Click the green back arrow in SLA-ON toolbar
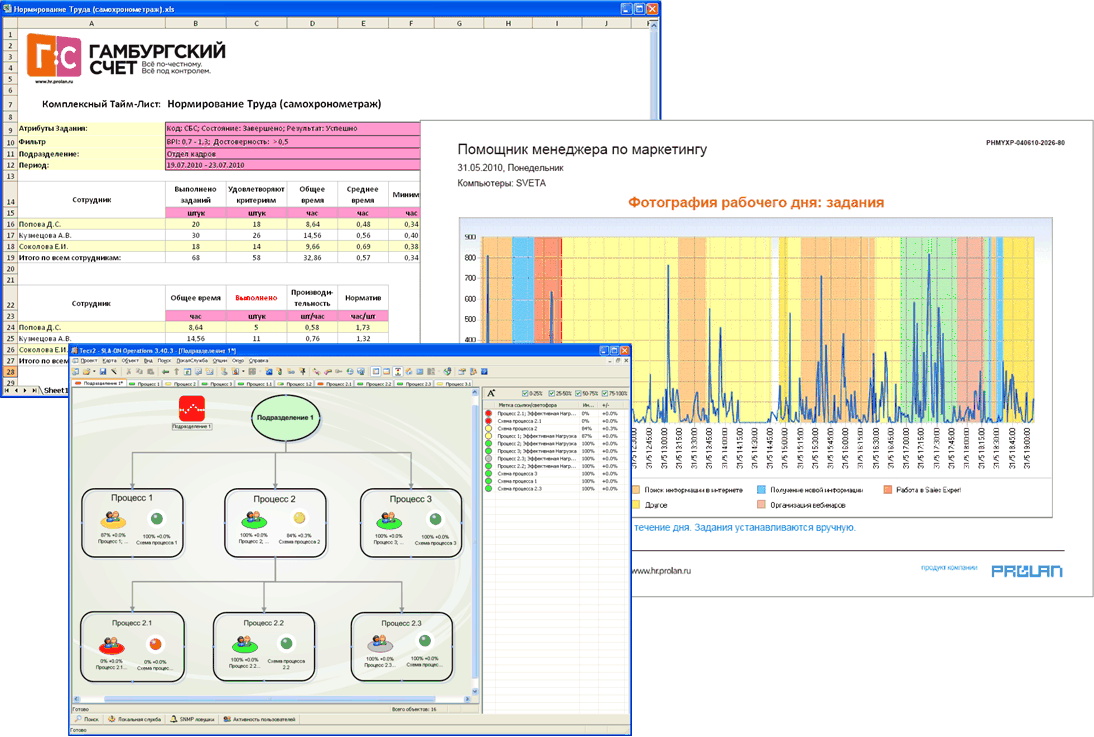The image size is (1094, 737). [x=165, y=372]
